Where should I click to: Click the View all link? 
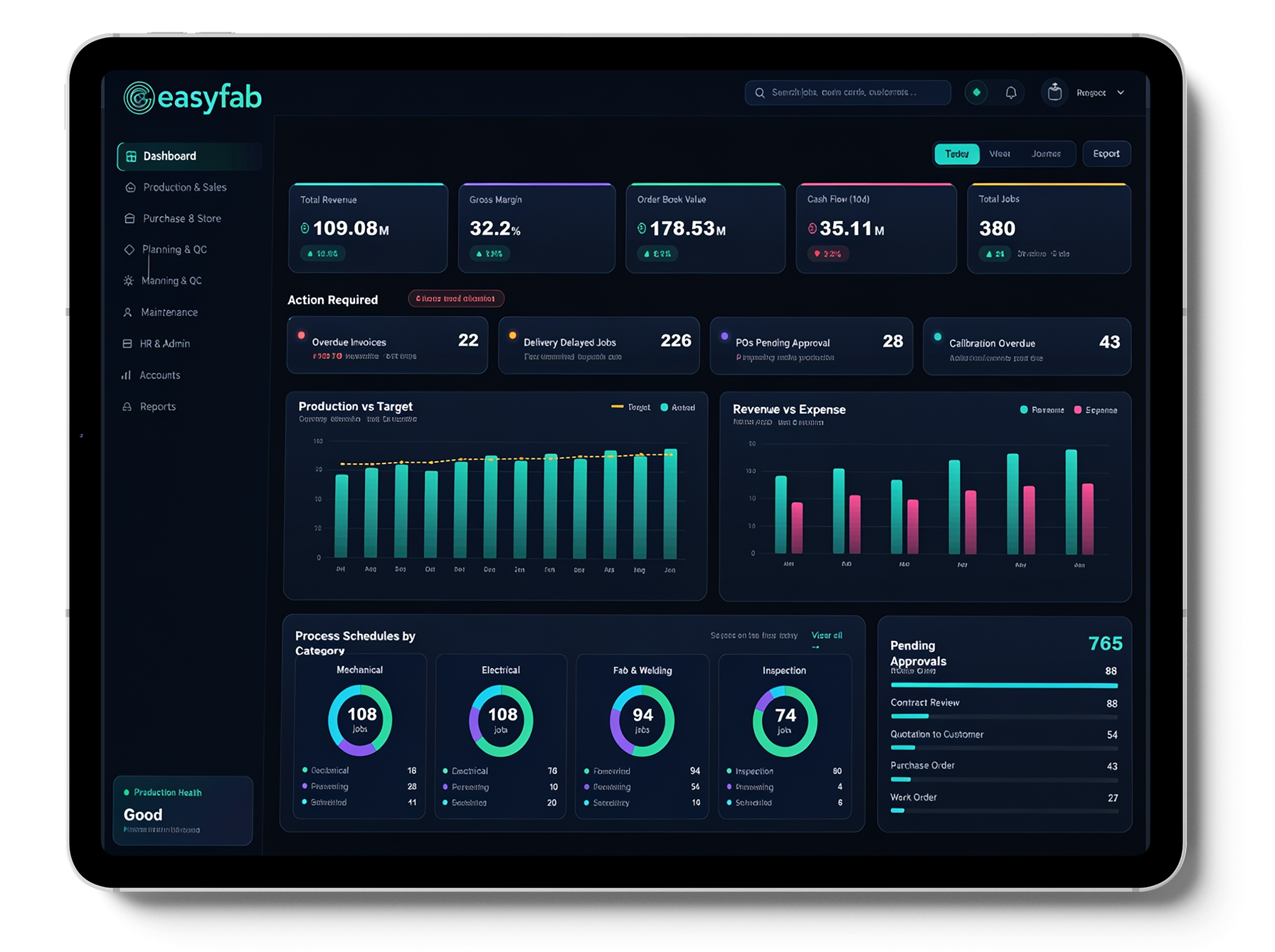[x=827, y=635]
